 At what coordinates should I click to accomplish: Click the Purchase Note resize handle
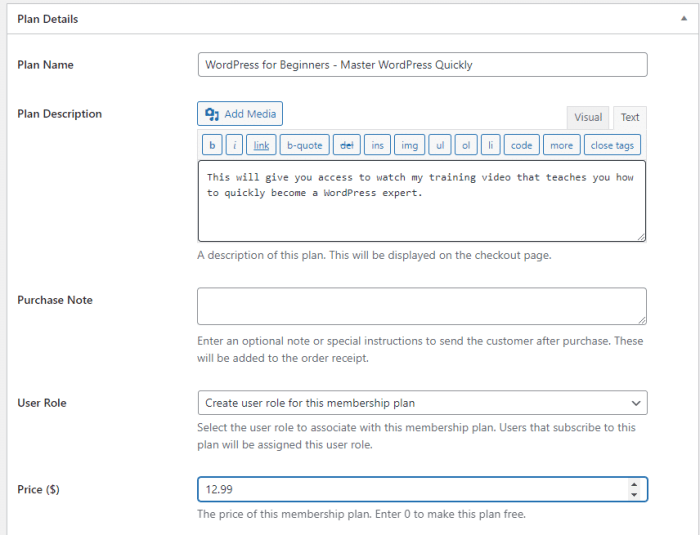tap(642, 320)
